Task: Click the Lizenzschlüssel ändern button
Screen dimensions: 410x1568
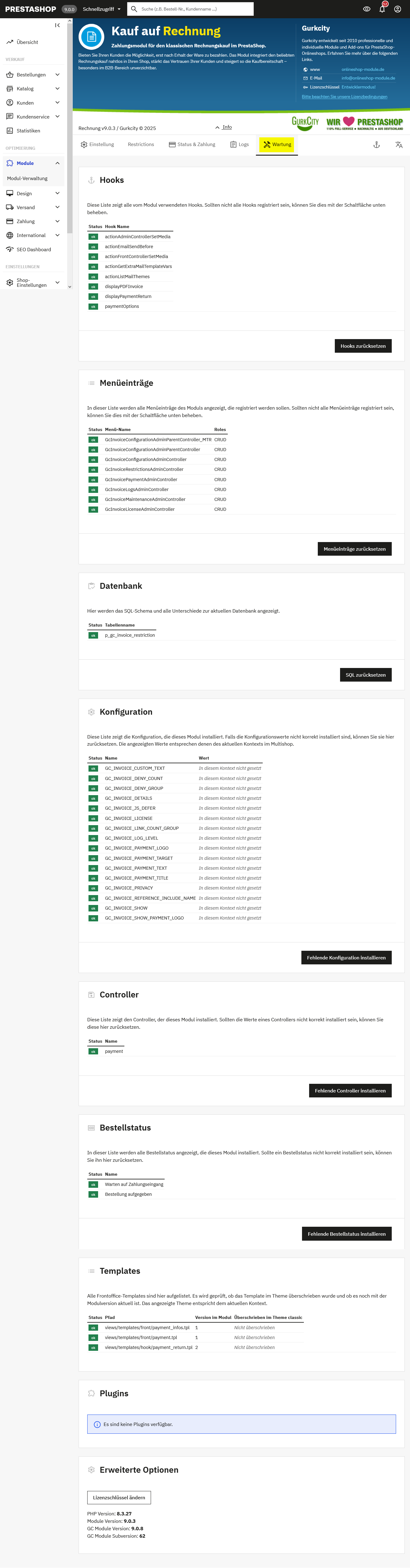Action: (x=119, y=1497)
